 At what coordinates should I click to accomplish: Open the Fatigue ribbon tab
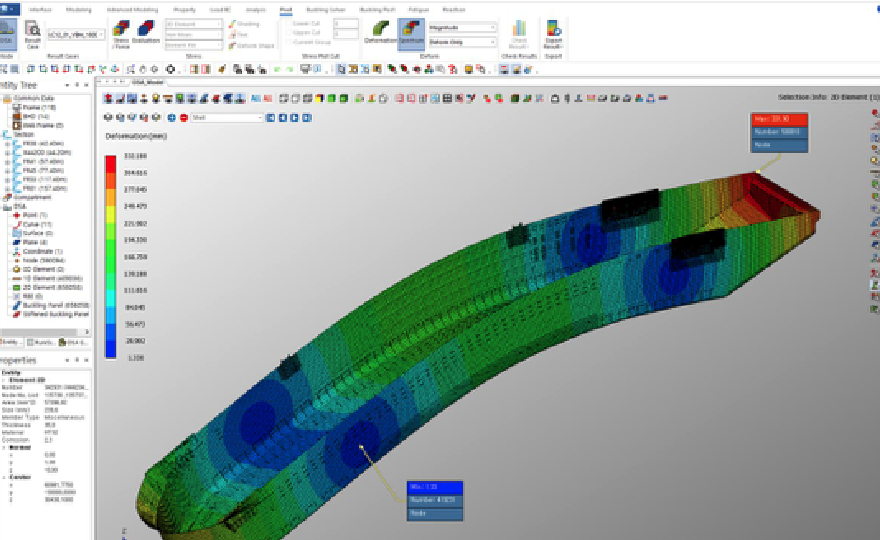[x=419, y=8]
